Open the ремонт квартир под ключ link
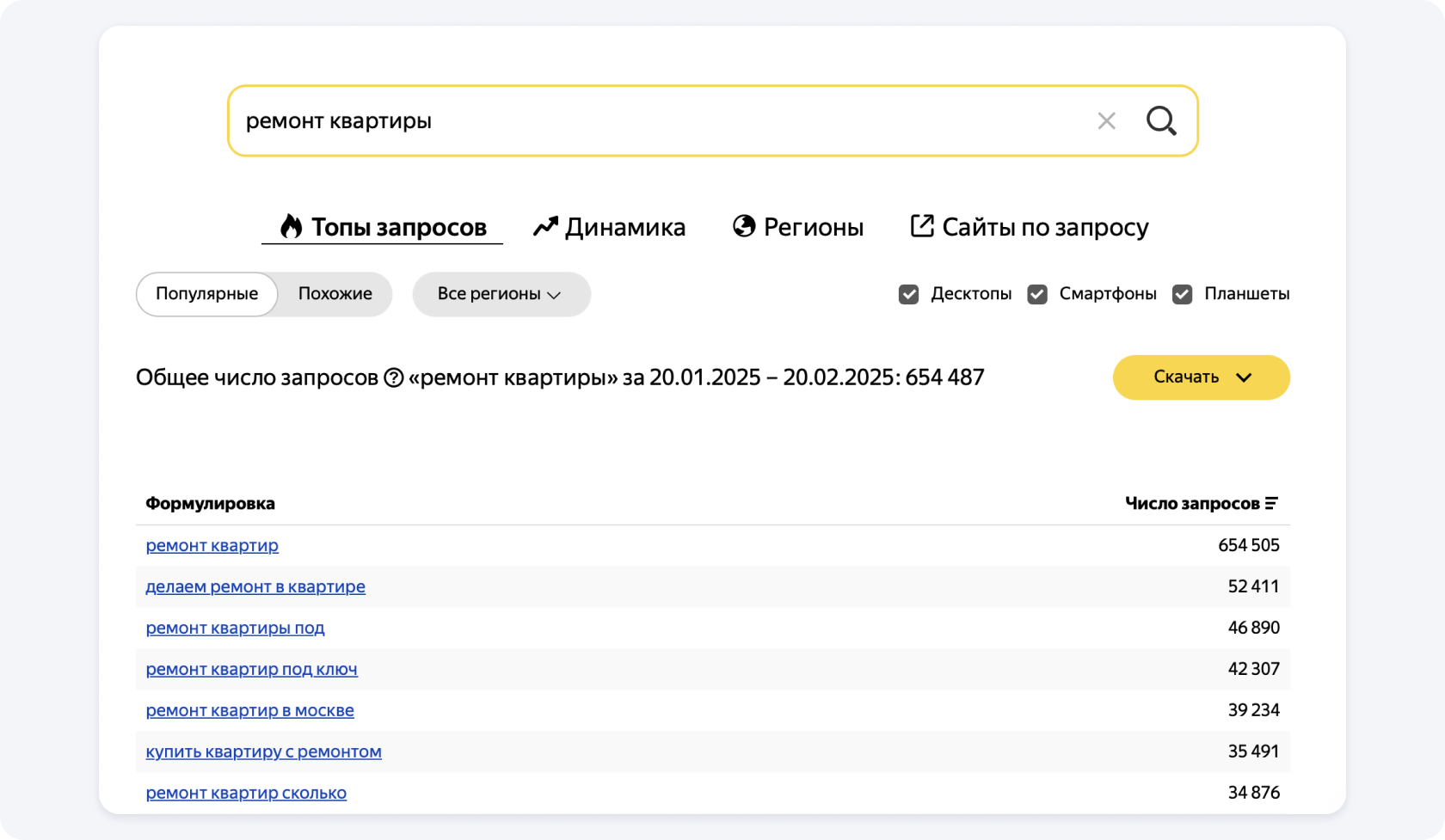The width and height of the screenshot is (1445, 840). pyautogui.click(x=251, y=669)
